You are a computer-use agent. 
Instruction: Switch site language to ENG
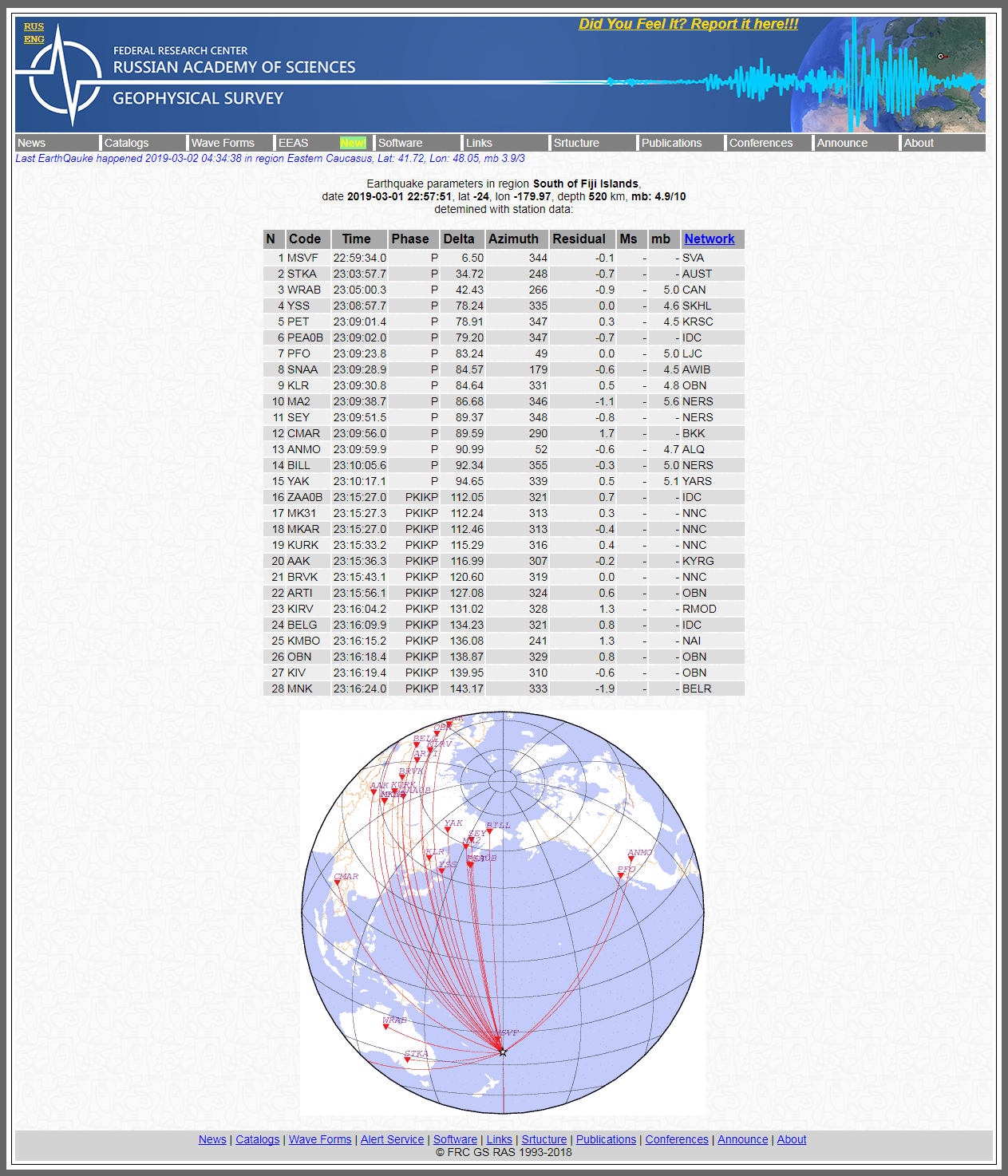click(34, 39)
